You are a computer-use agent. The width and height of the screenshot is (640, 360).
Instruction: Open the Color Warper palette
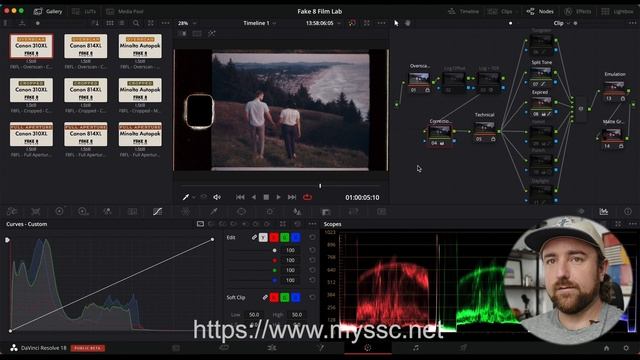click(185, 211)
